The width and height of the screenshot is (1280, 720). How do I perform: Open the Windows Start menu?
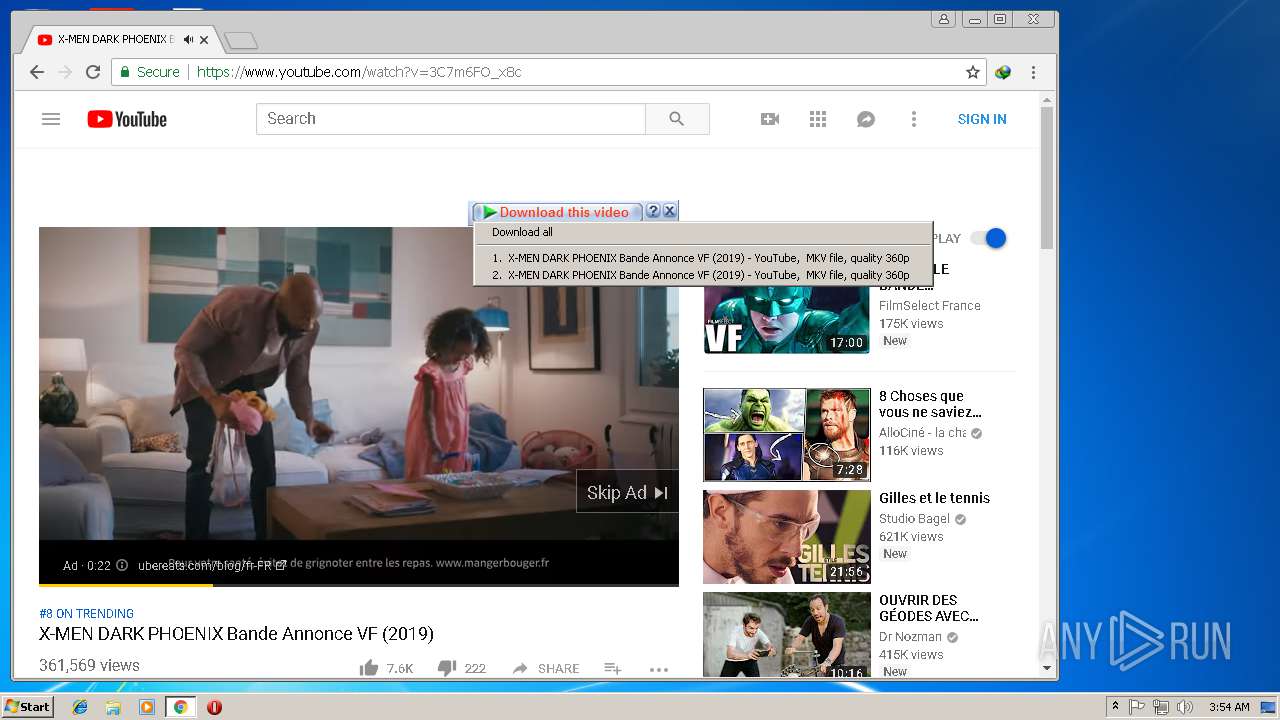27,707
